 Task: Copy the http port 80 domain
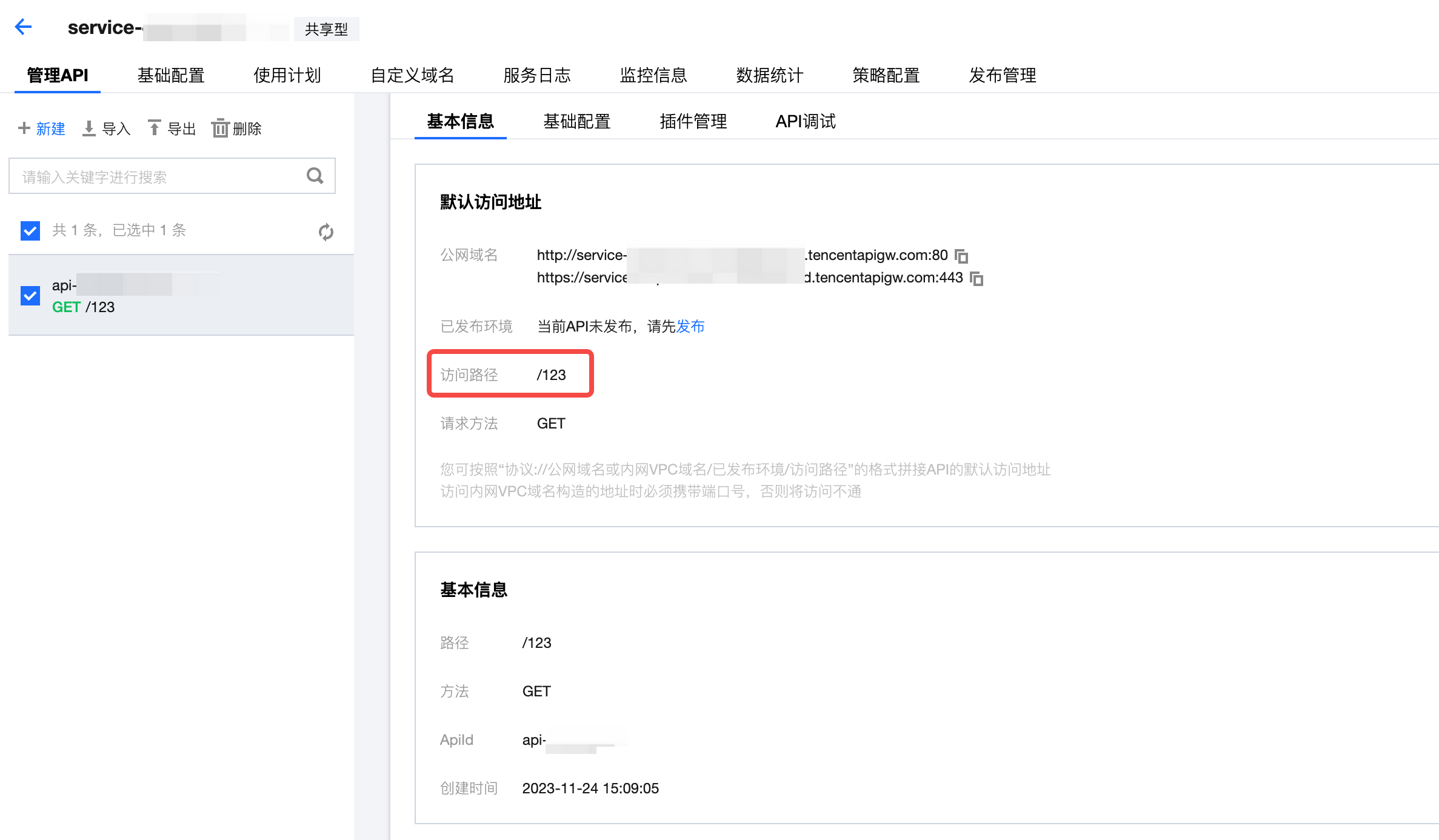(x=961, y=256)
